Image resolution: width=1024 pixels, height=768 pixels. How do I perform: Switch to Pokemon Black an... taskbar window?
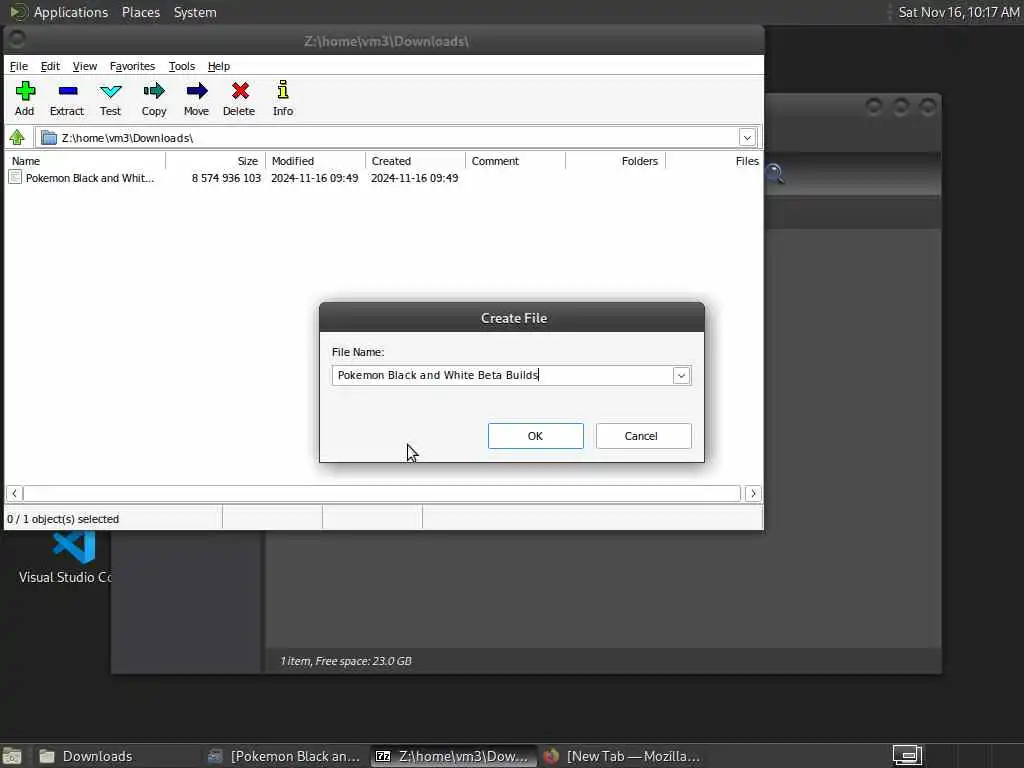tap(284, 756)
